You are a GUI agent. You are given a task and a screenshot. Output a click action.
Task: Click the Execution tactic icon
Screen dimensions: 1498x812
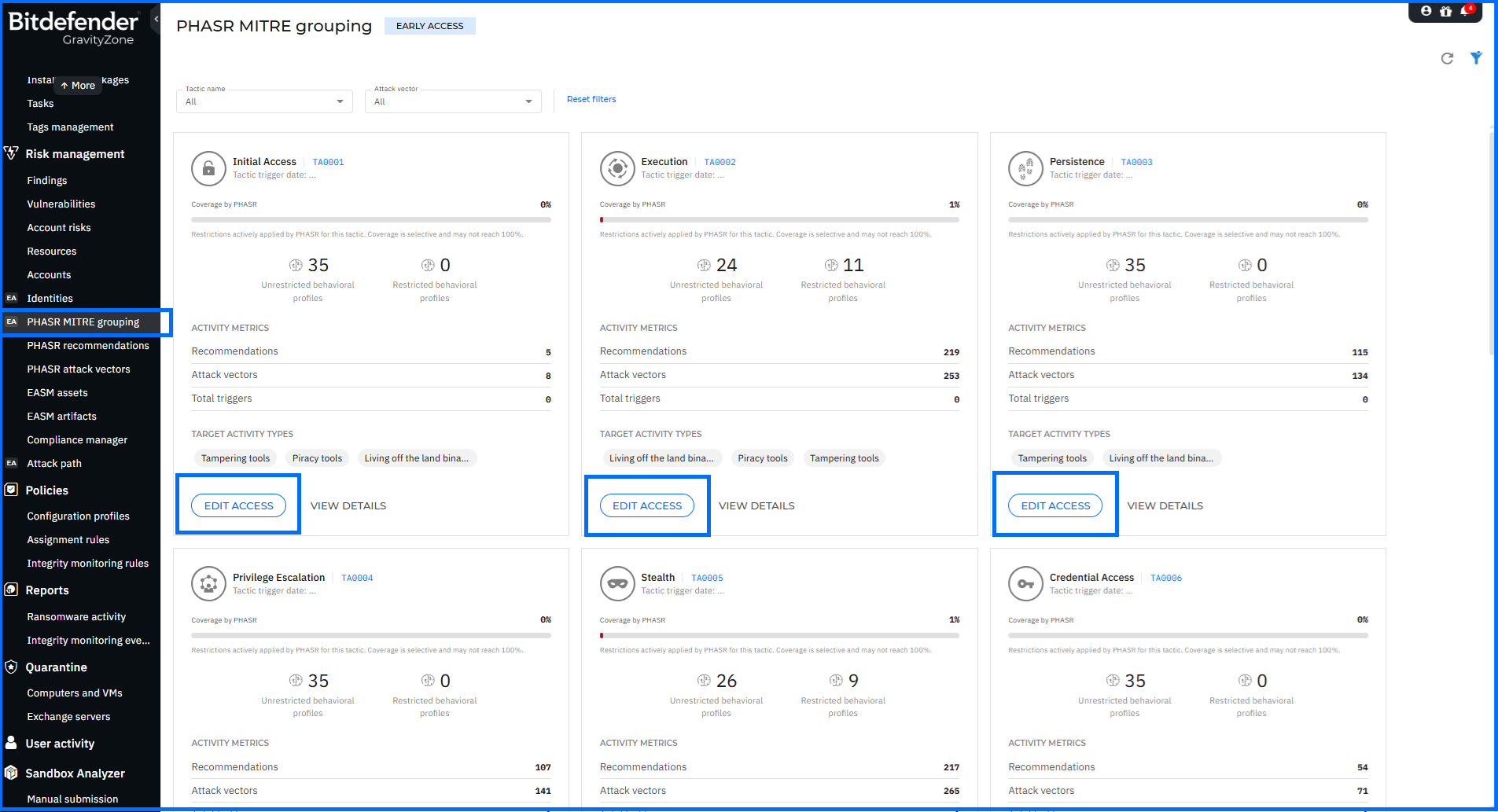pyautogui.click(x=617, y=168)
